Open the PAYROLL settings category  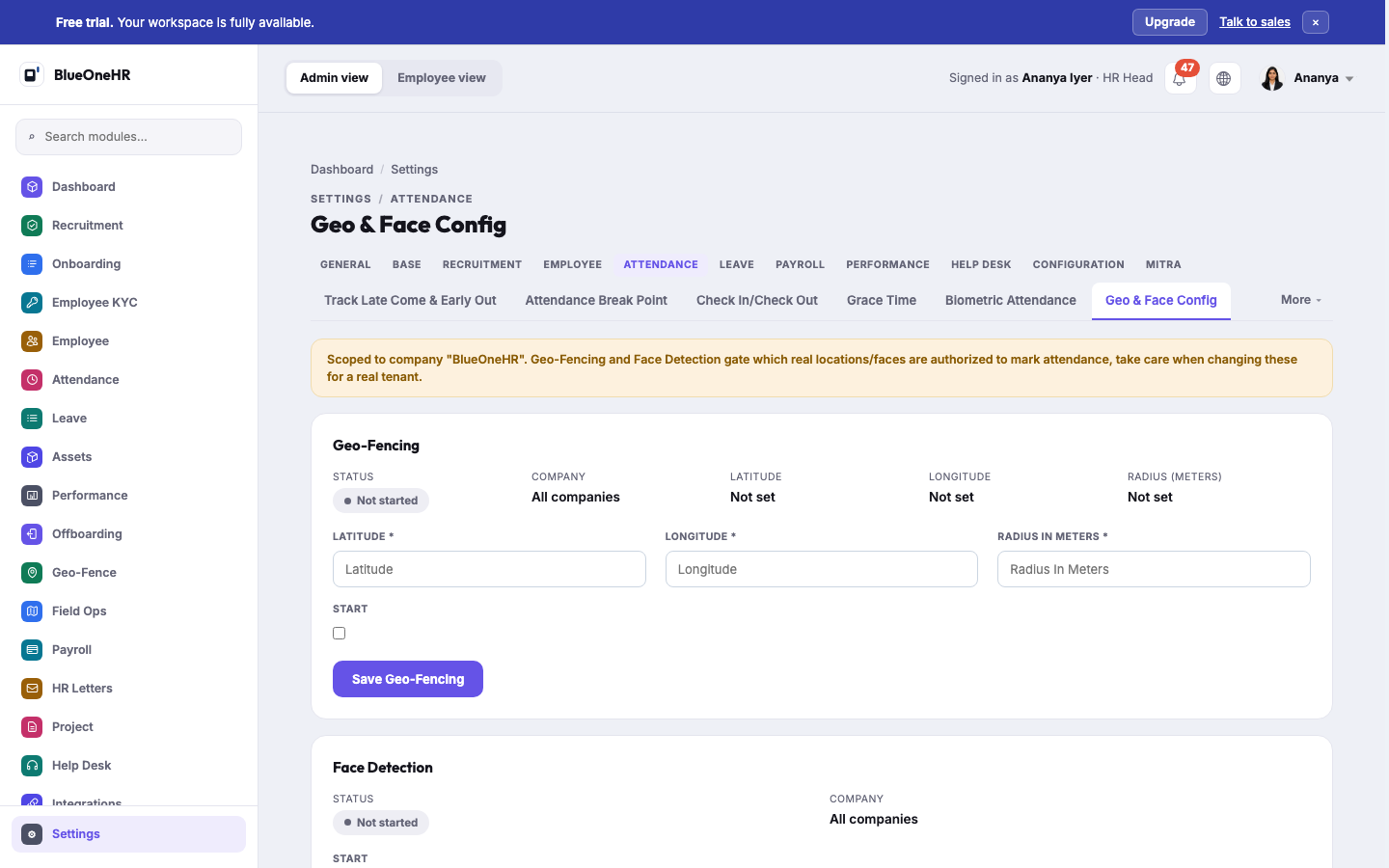[x=800, y=264]
